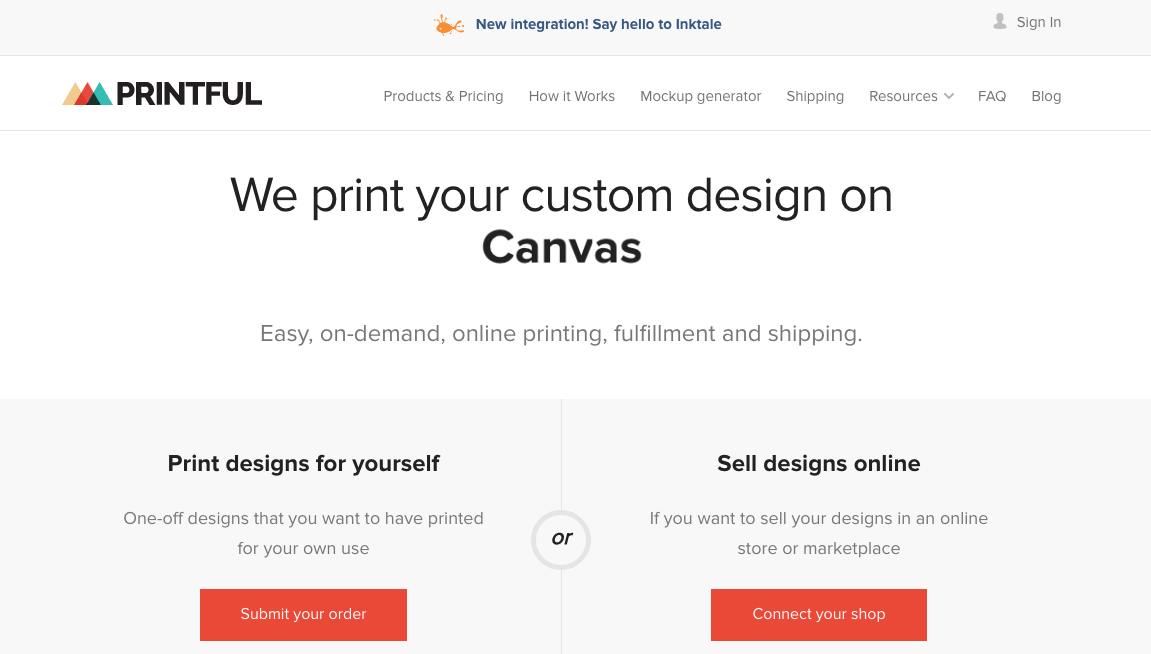Click the orange Inktale mascot icon

pyautogui.click(x=449, y=25)
